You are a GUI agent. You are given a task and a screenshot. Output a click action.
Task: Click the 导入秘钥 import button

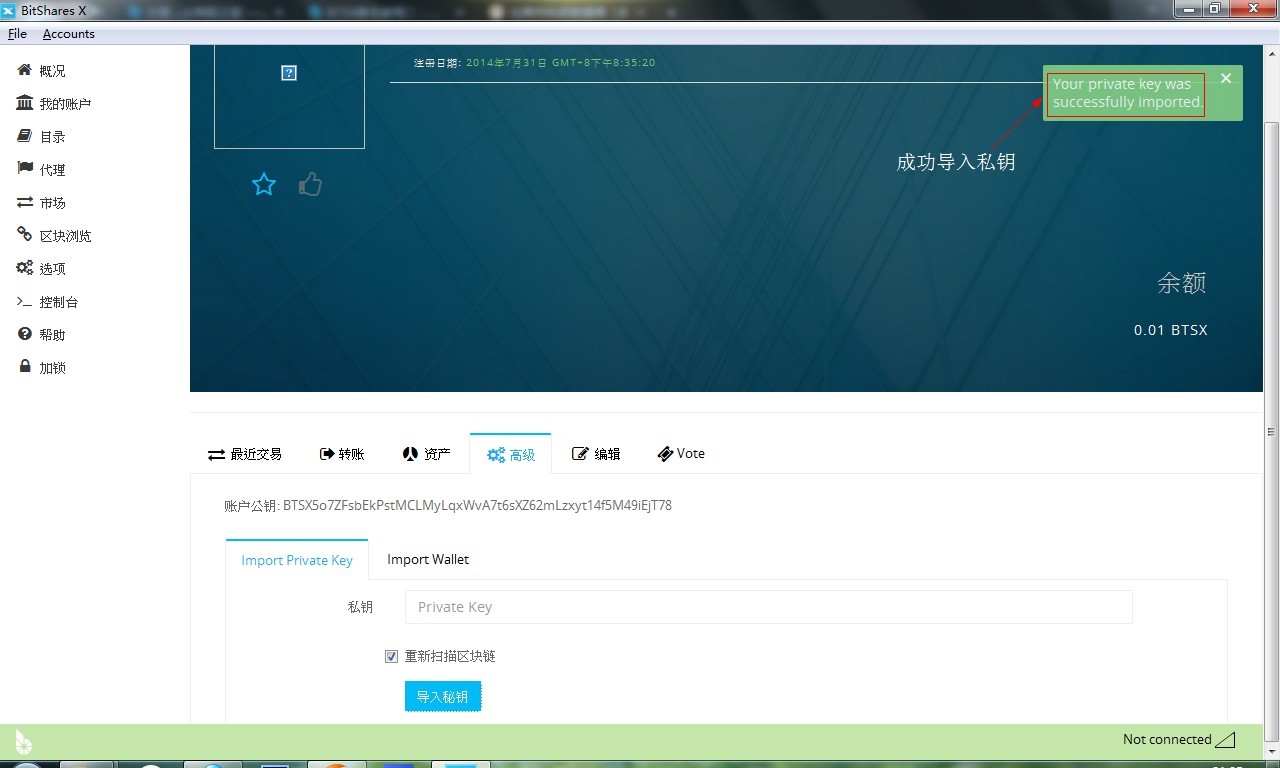tap(443, 697)
